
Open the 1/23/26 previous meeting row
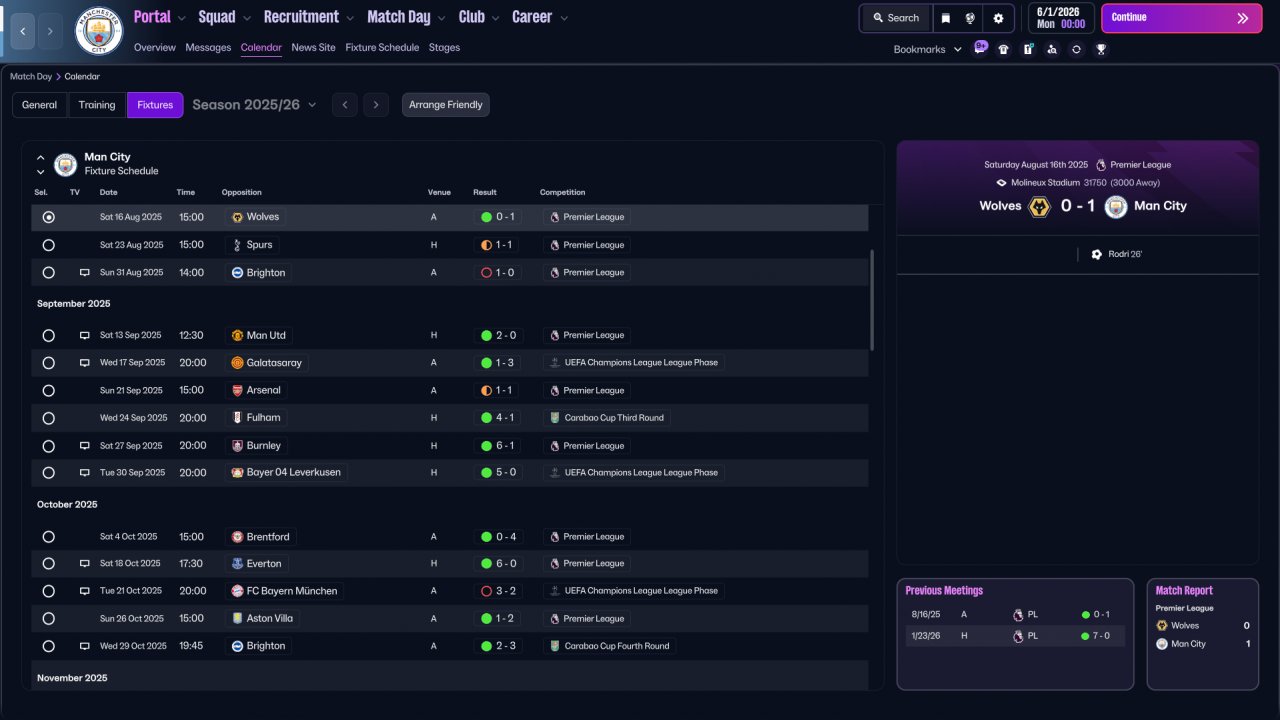tap(1015, 636)
